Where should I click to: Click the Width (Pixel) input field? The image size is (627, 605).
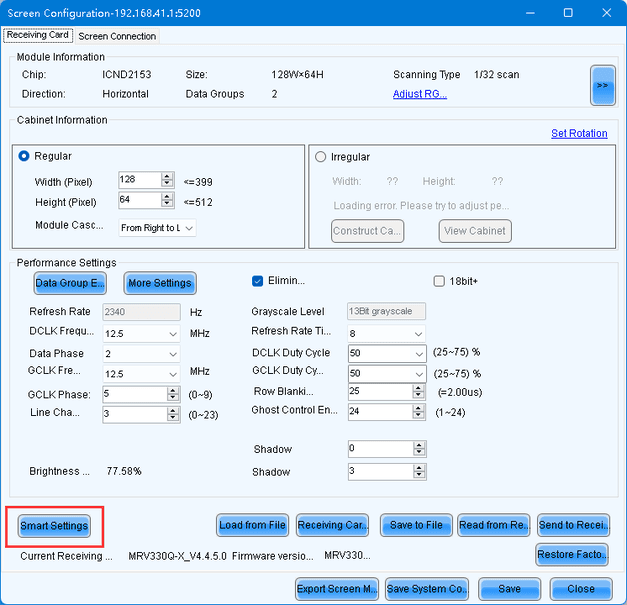(x=140, y=180)
